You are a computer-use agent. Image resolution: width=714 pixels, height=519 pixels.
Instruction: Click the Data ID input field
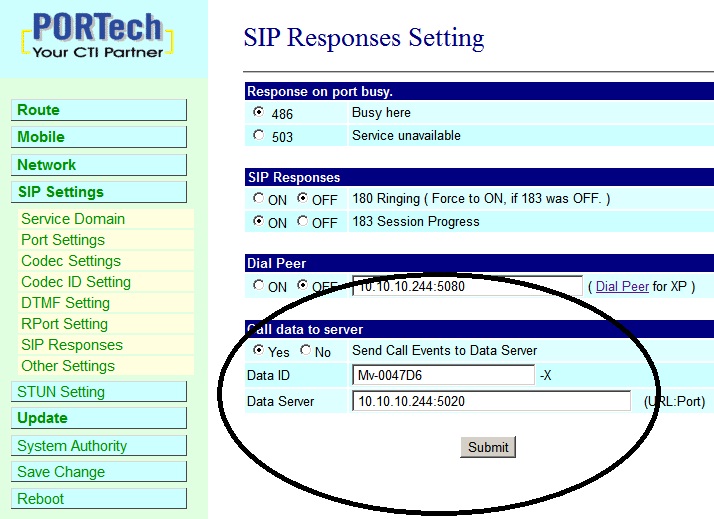pos(444,375)
